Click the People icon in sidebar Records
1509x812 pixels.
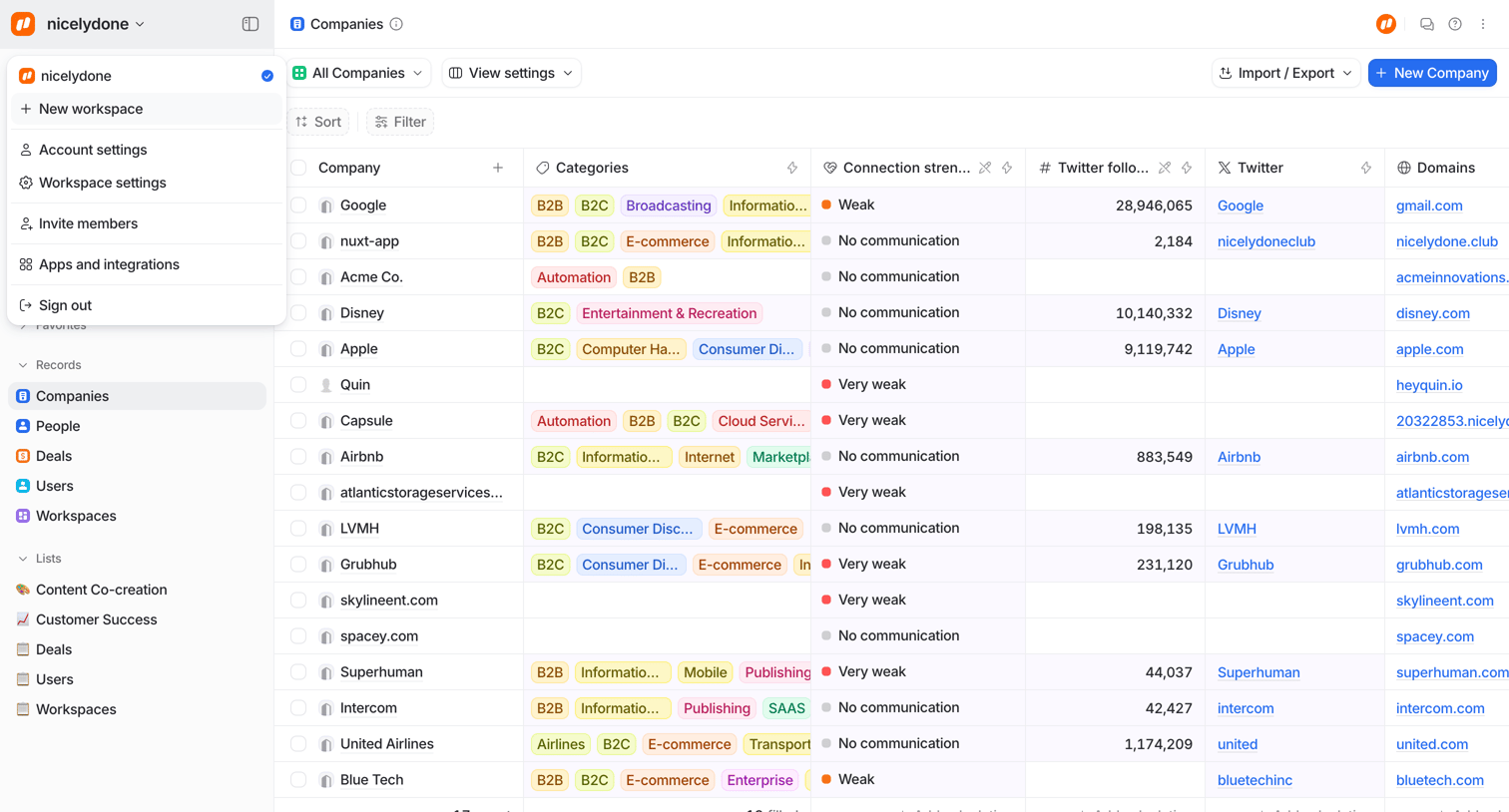(23, 426)
